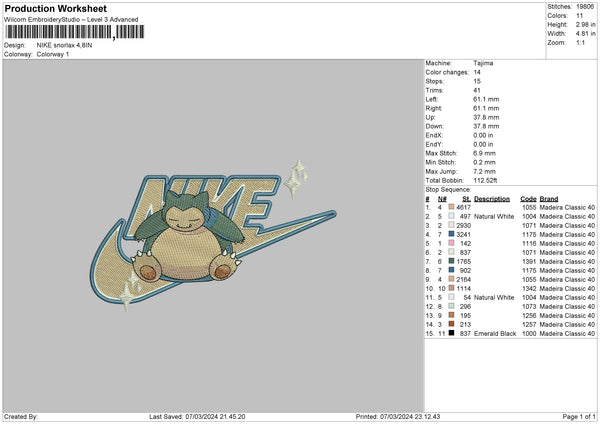Select the blue swatch for the 3241-stitch stop
Image resolution: width=600 pixels, height=424 pixels.
coord(452,234)
